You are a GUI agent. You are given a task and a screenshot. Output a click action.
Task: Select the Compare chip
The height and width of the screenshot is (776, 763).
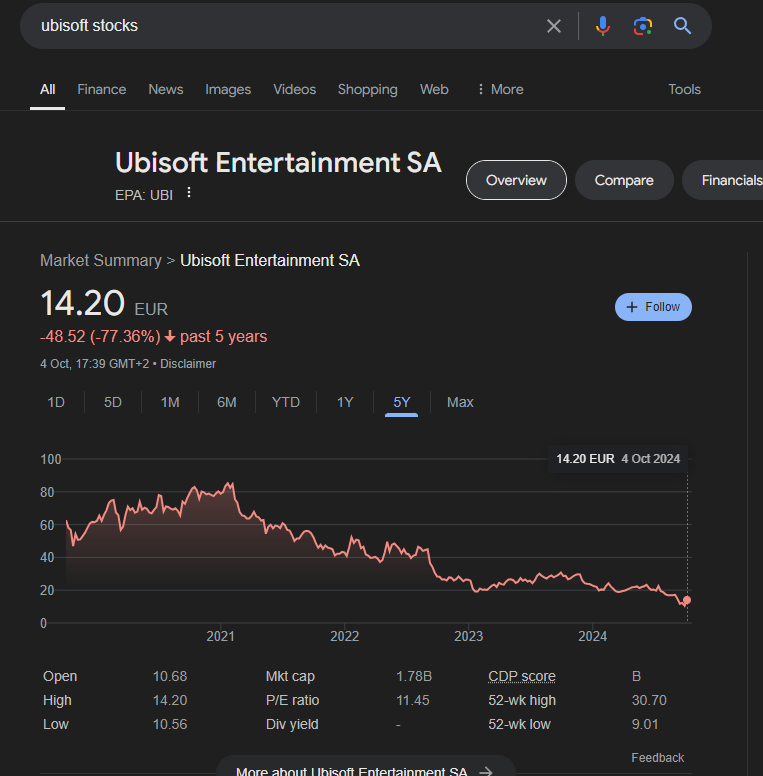624,180
